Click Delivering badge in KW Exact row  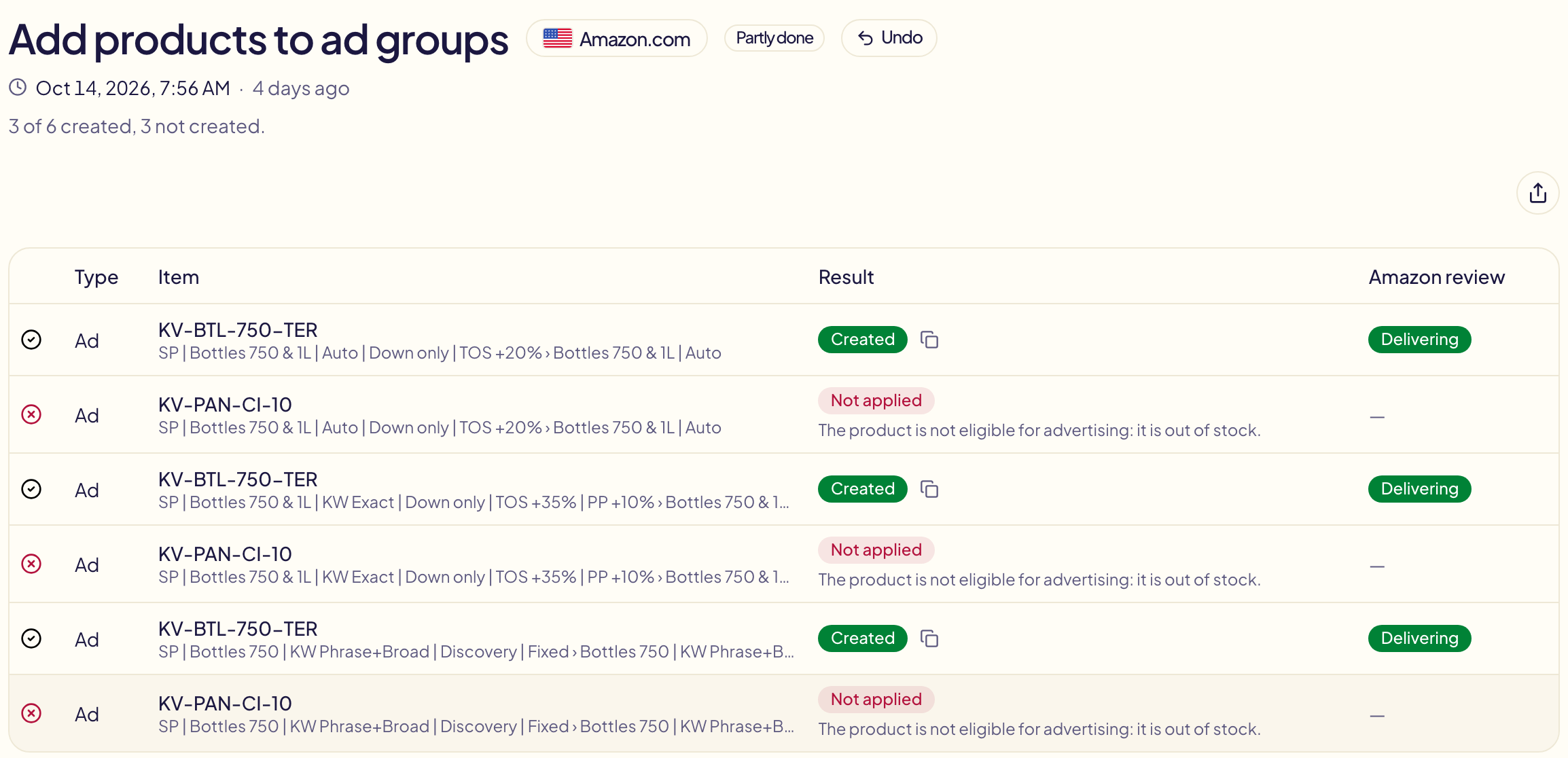coord(1420,489)
